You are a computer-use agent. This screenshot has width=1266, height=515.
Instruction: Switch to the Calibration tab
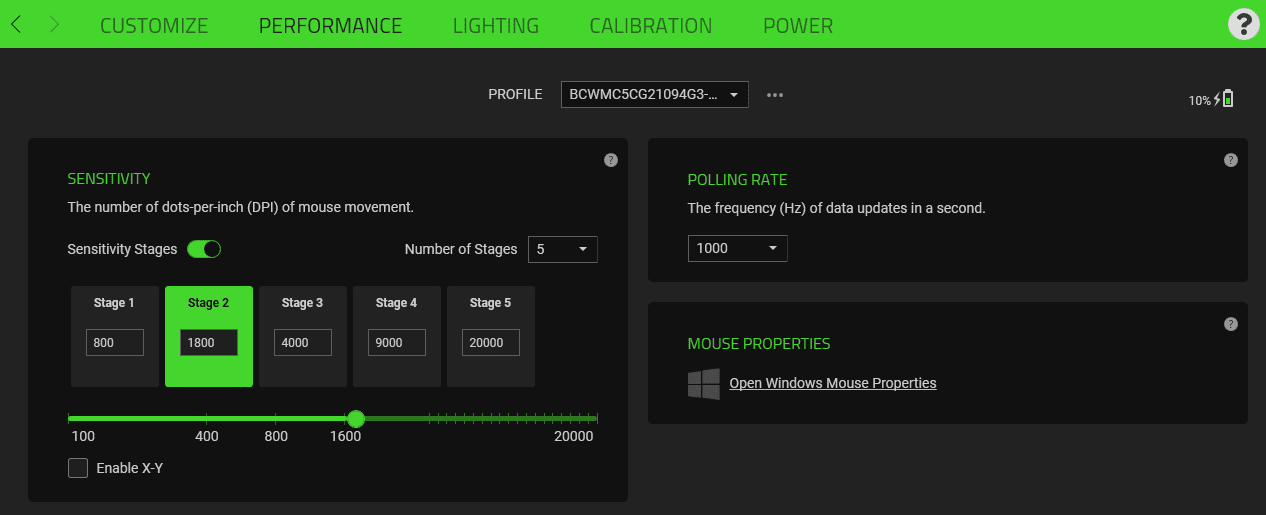point(650,26)
